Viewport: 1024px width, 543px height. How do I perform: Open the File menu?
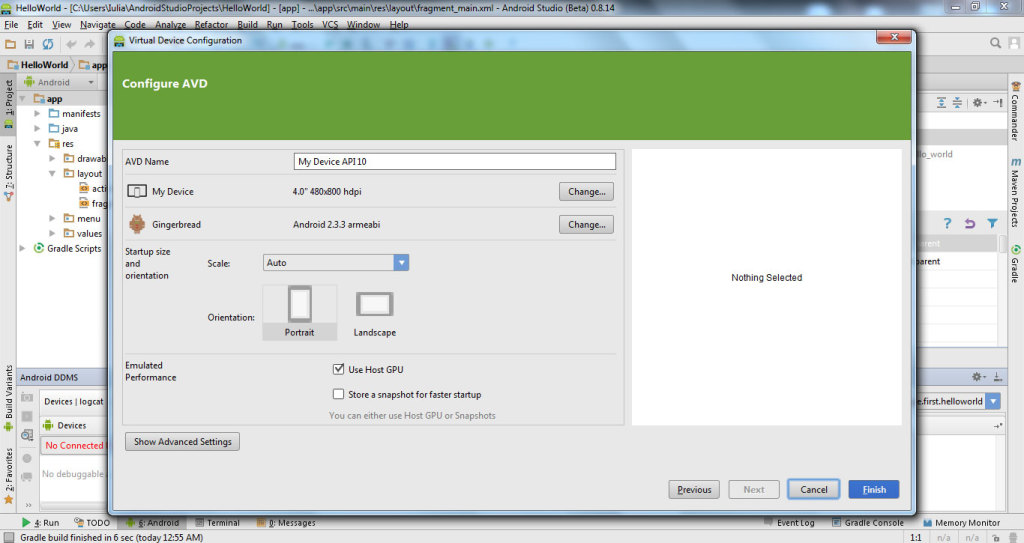[x=11, y=25]
